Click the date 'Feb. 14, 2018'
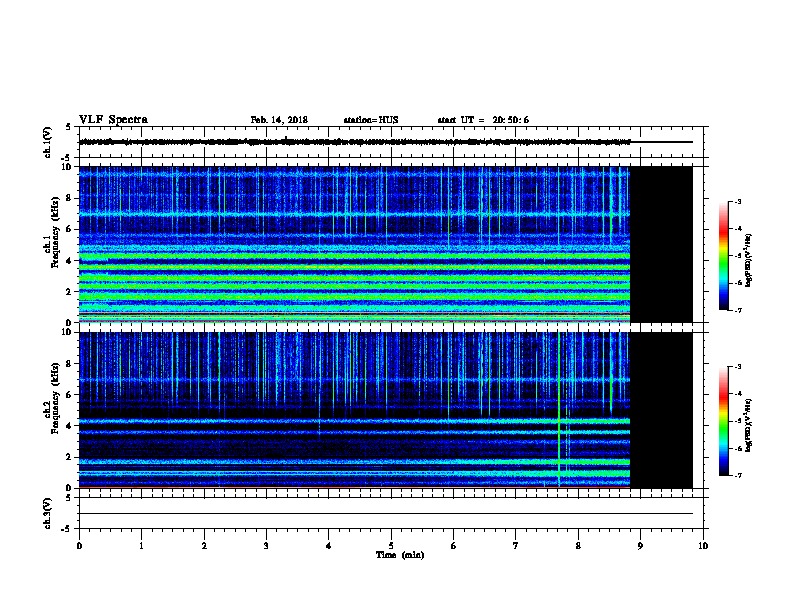This screenshot has height=612, width=792. point(279,120)
